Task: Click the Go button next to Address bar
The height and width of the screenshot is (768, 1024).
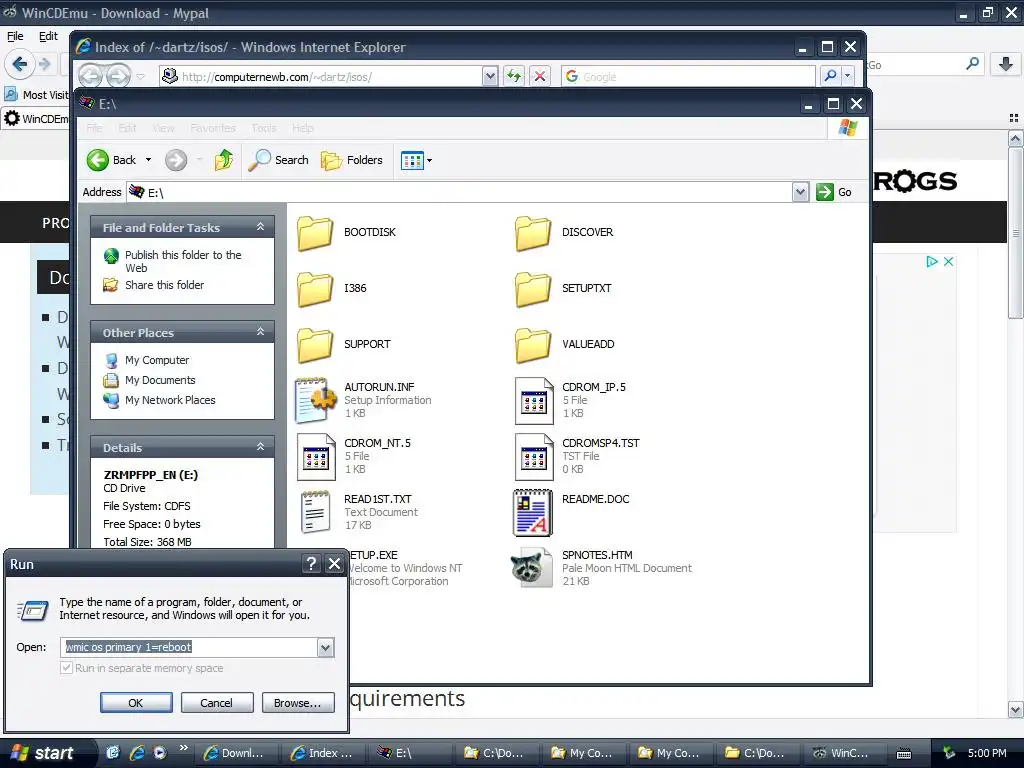Action: [x=835, y=192]
